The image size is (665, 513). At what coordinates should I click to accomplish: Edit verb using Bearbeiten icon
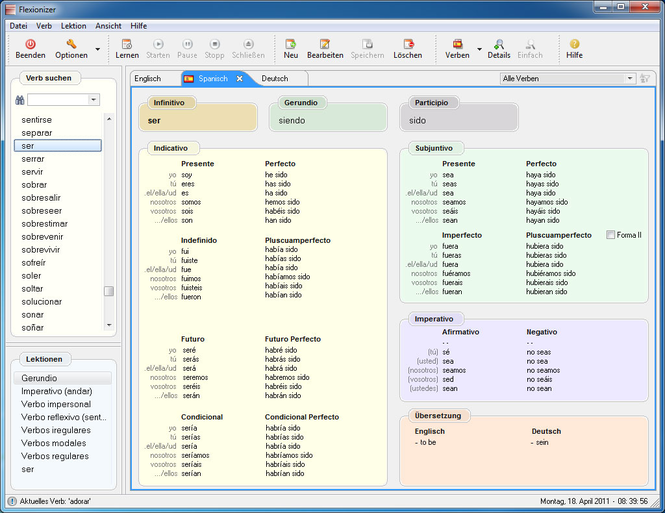pyautogui.click(x=325, y=44)
